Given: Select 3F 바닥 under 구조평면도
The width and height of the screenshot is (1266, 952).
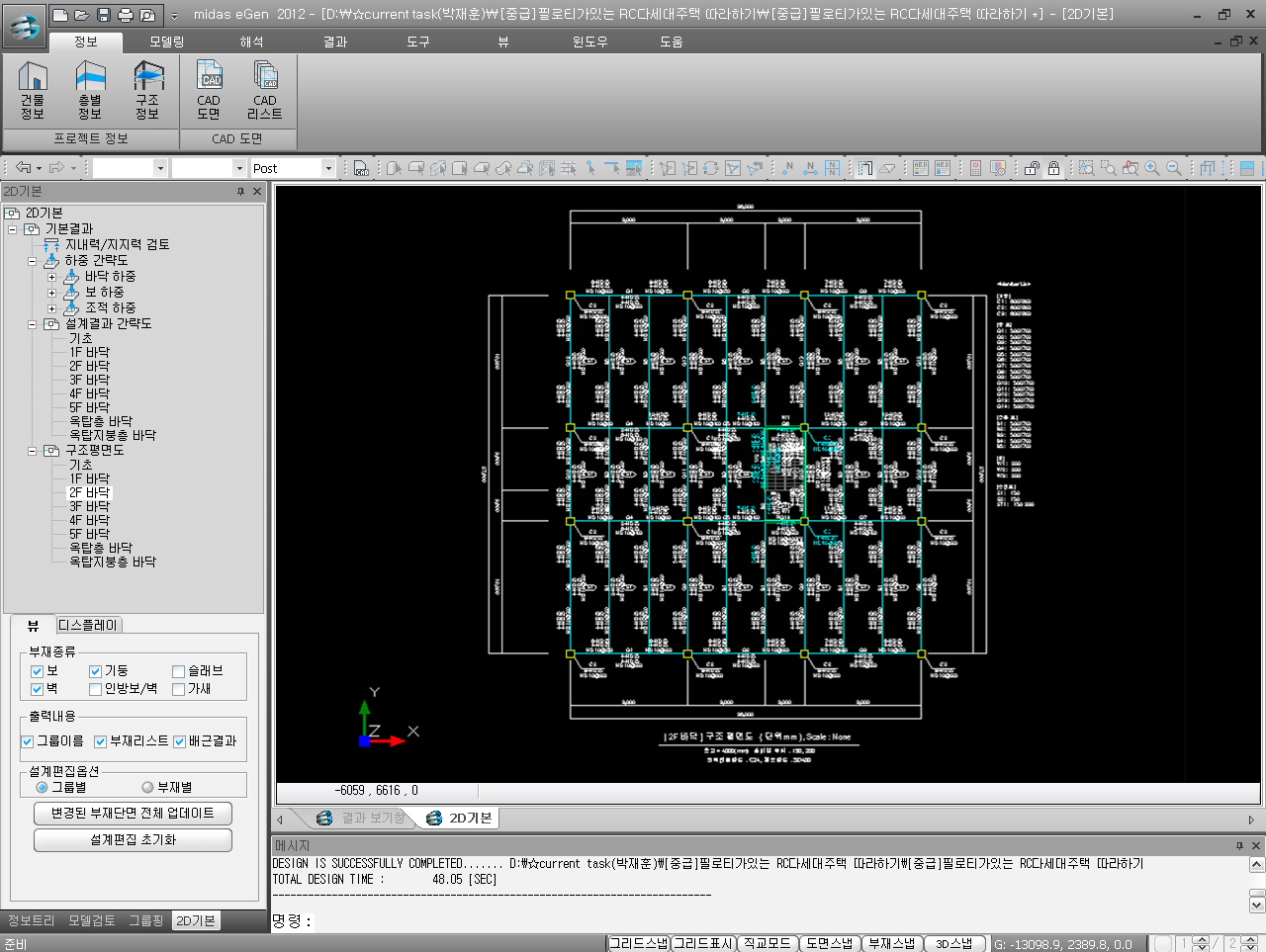Looking at the screenshot, I should (89, 506).
